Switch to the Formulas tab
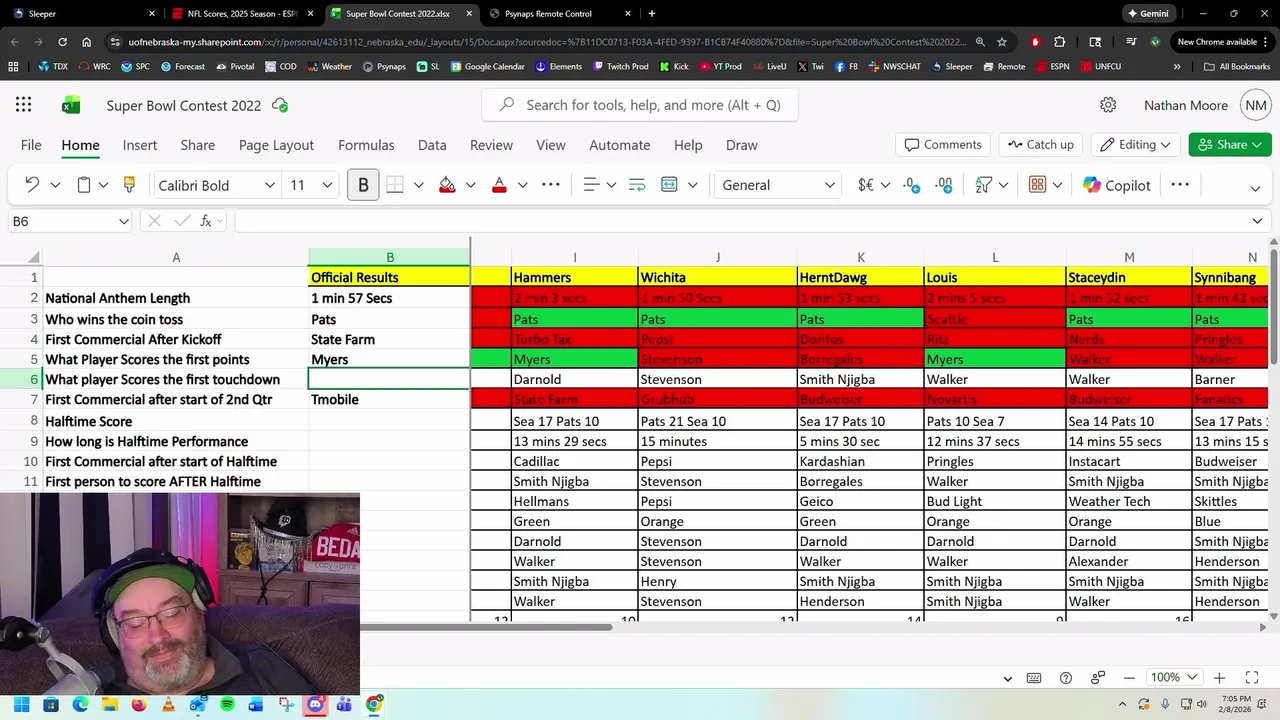Viewport: 1280px width, 720px height. pyautogui.click(x=366, y=145)
